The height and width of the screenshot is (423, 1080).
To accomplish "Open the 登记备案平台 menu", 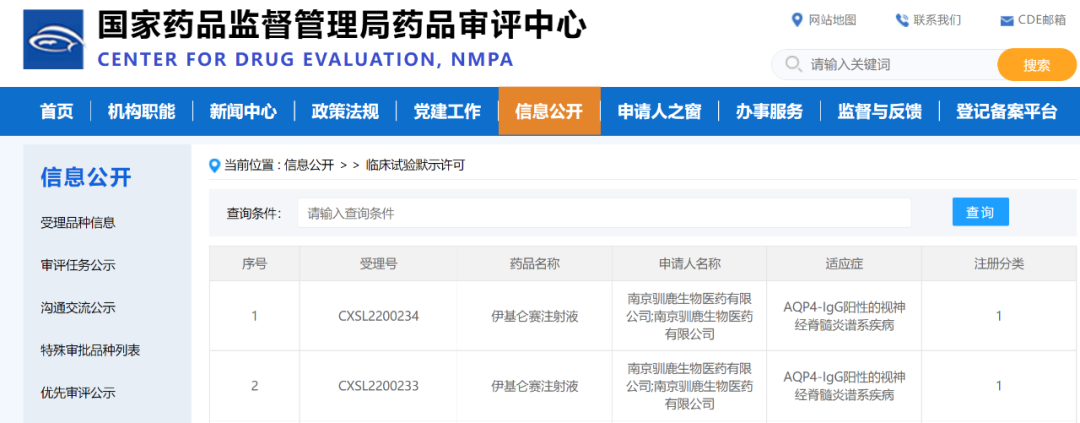I will pos(1006,111).
